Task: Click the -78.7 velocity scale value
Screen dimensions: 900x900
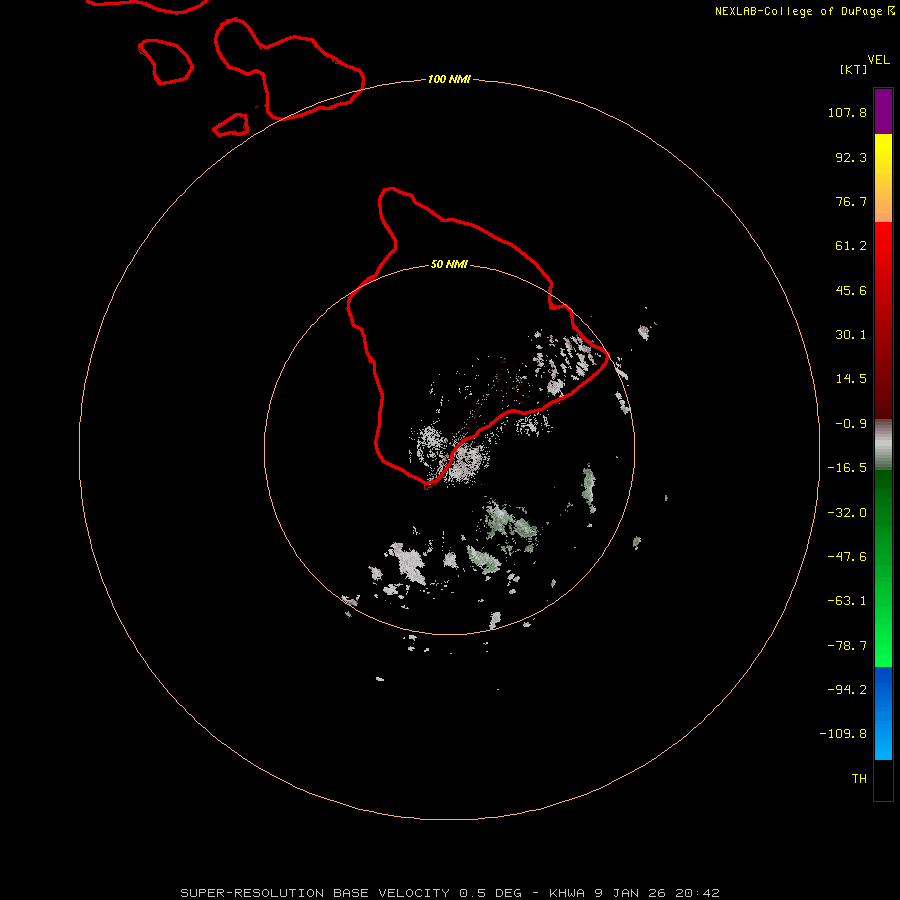Action: point(847,646)
